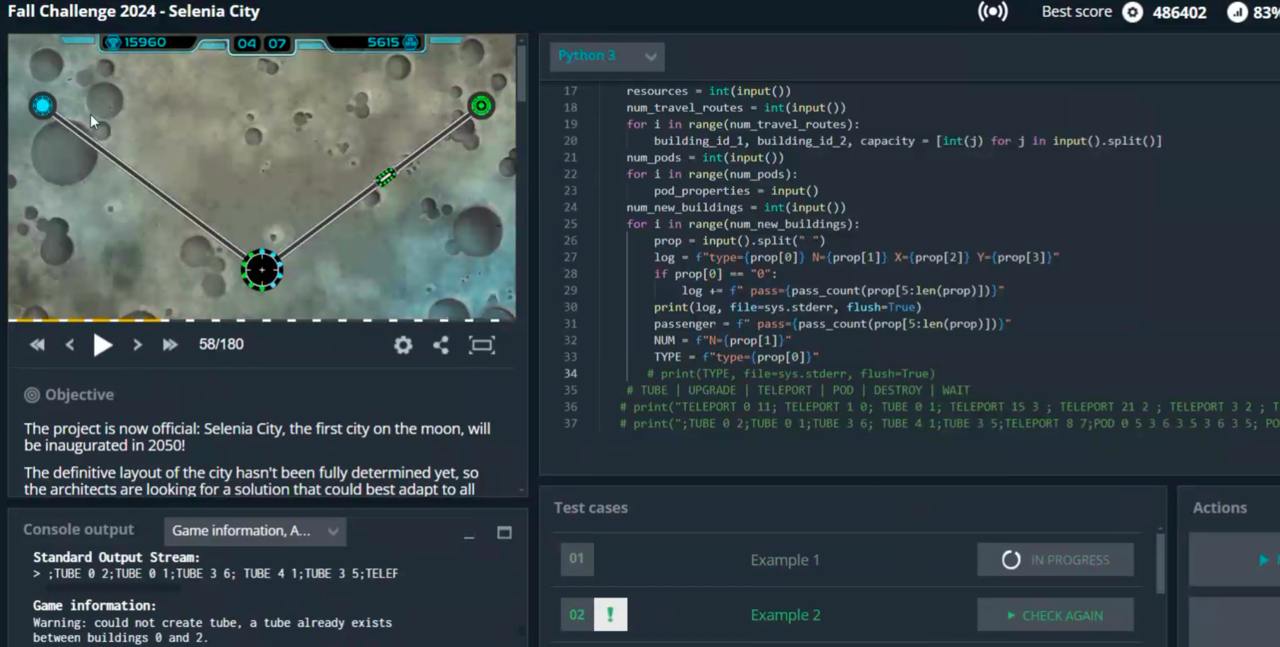1280x647 pixels.
Task: Open replay viewer settings gear
Action: [403, 345]
